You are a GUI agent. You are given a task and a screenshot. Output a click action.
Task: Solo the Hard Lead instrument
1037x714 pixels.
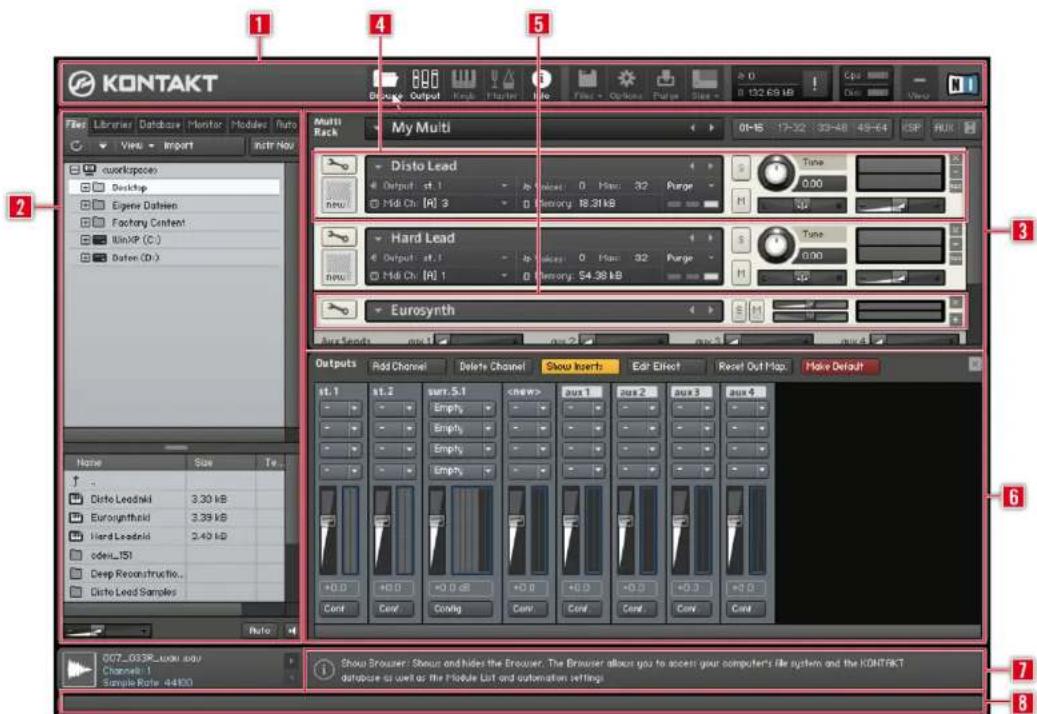click(741, 241)
